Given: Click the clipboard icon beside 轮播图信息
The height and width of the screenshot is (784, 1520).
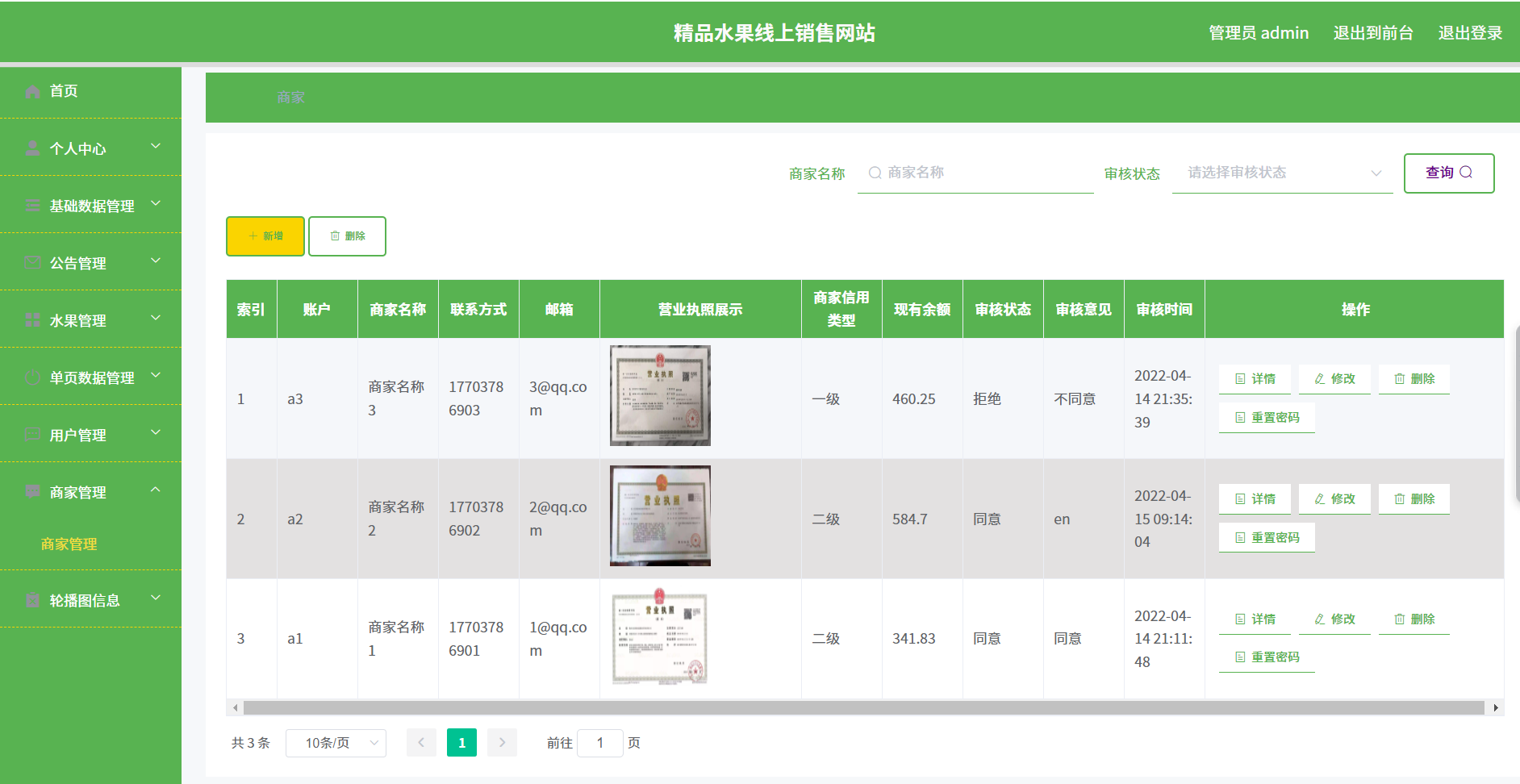Looking at the screenshot, I should pos(32,600).
